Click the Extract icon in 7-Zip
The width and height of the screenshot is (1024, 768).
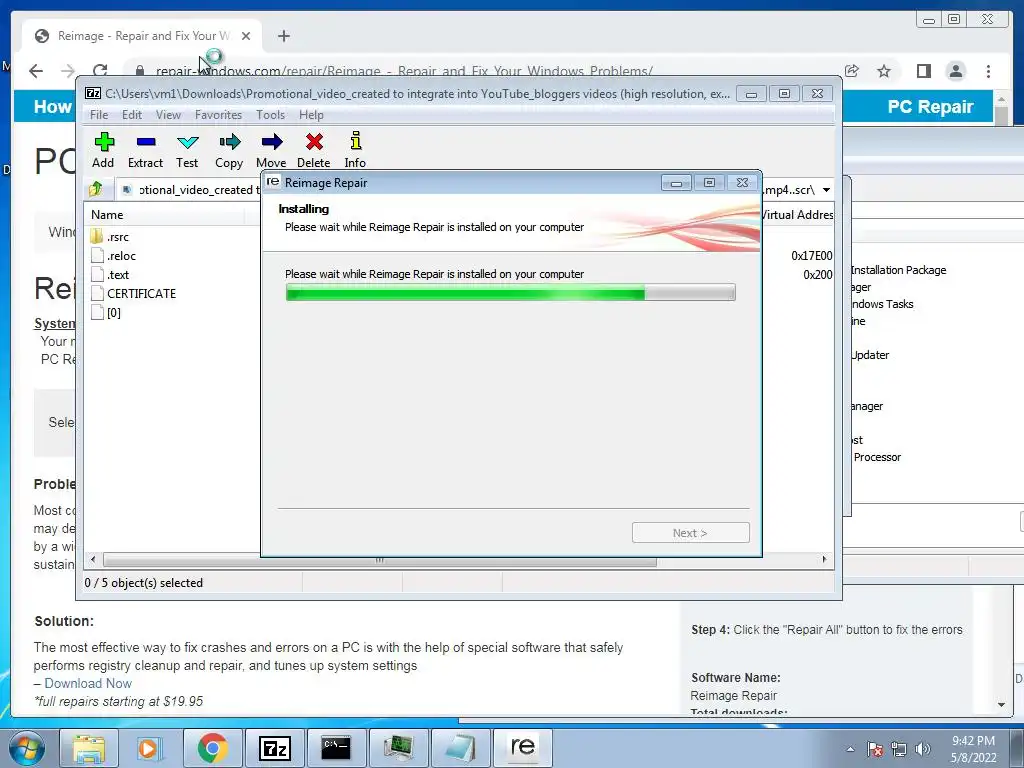coord(146,142)
